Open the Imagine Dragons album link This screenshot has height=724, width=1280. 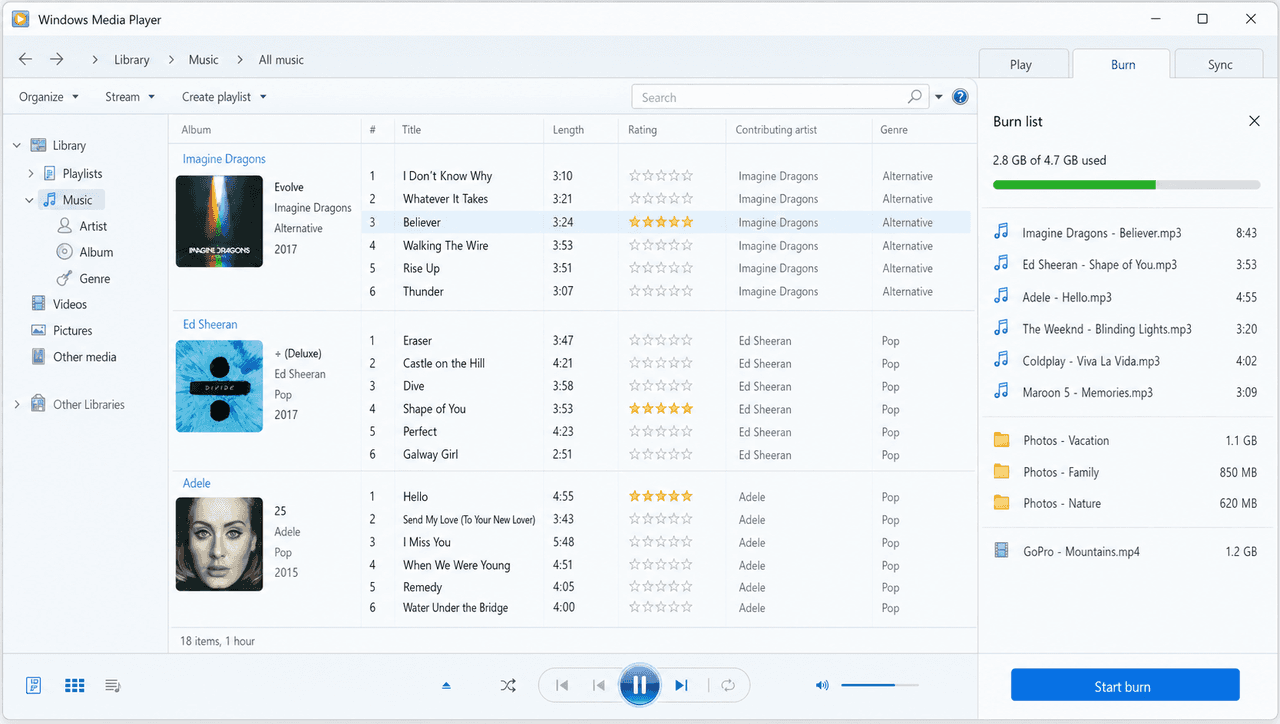[224, 159]
